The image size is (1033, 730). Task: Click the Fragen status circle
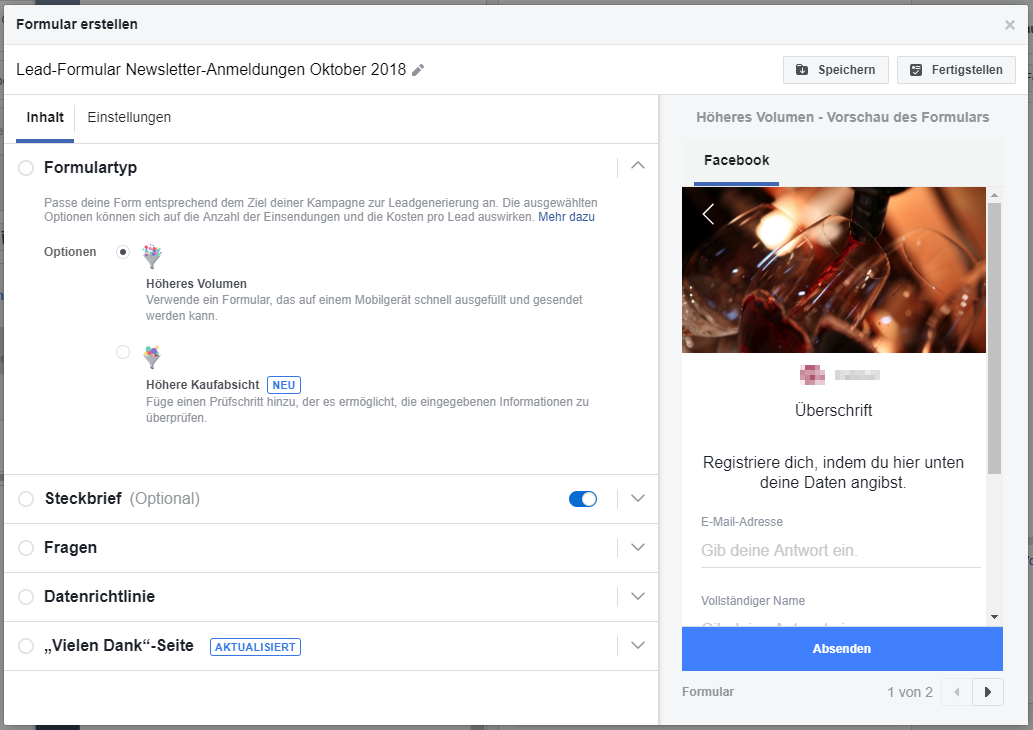coord(26,548)
